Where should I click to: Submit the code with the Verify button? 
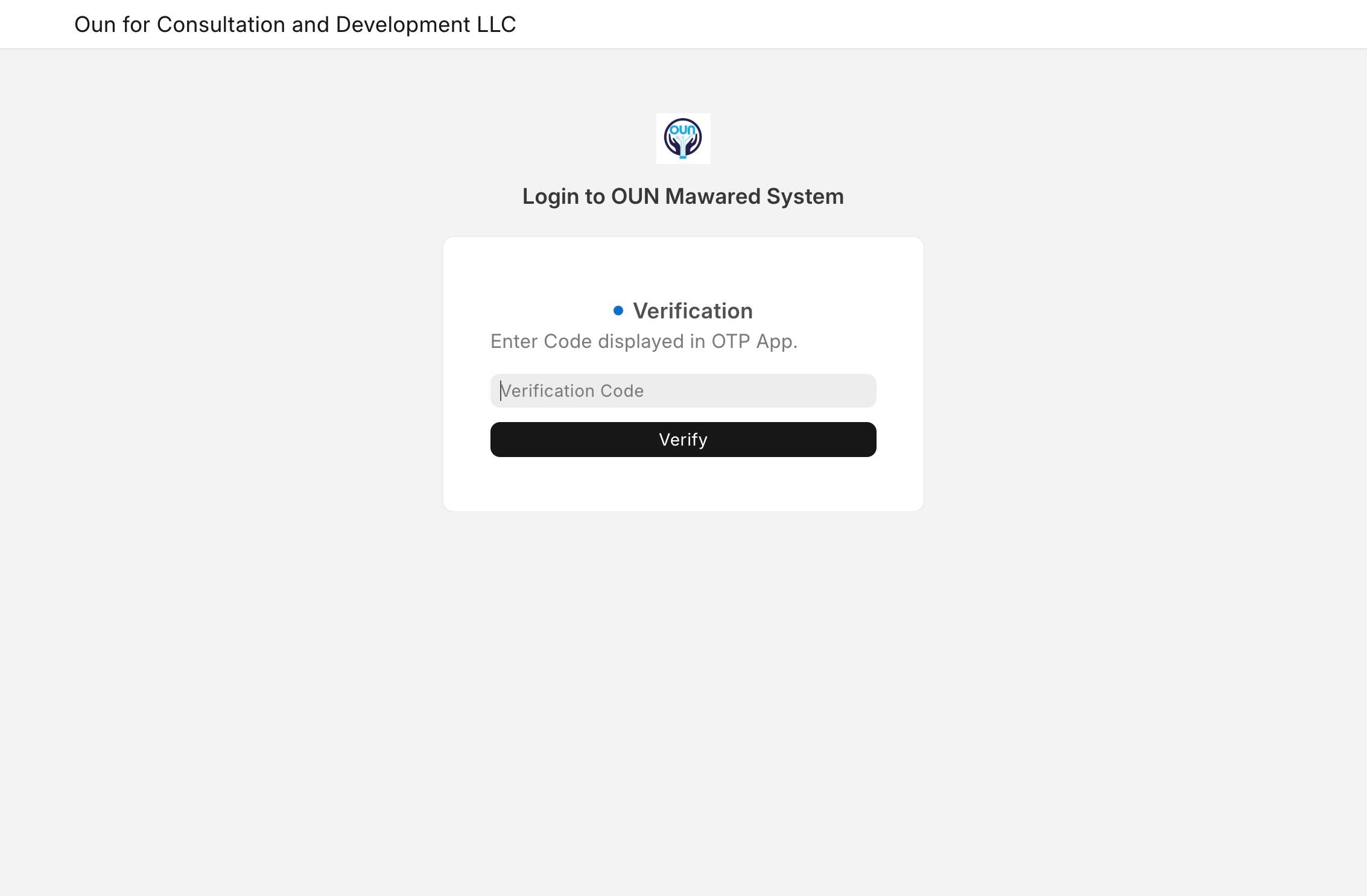[x=683, y=440]
